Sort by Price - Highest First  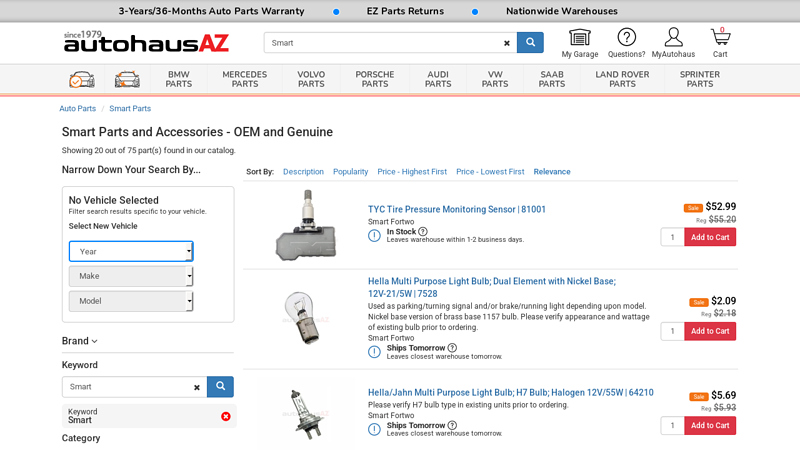pyautogui.click(x=412, y=172)
